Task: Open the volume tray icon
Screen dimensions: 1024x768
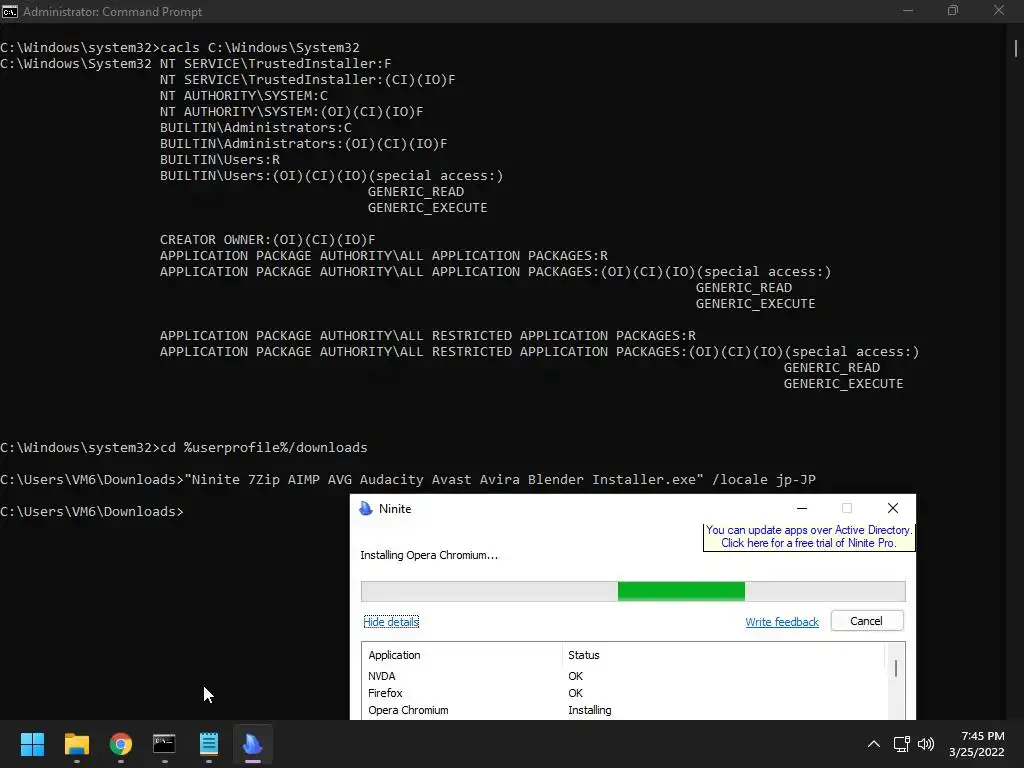Action: point(926,744)
